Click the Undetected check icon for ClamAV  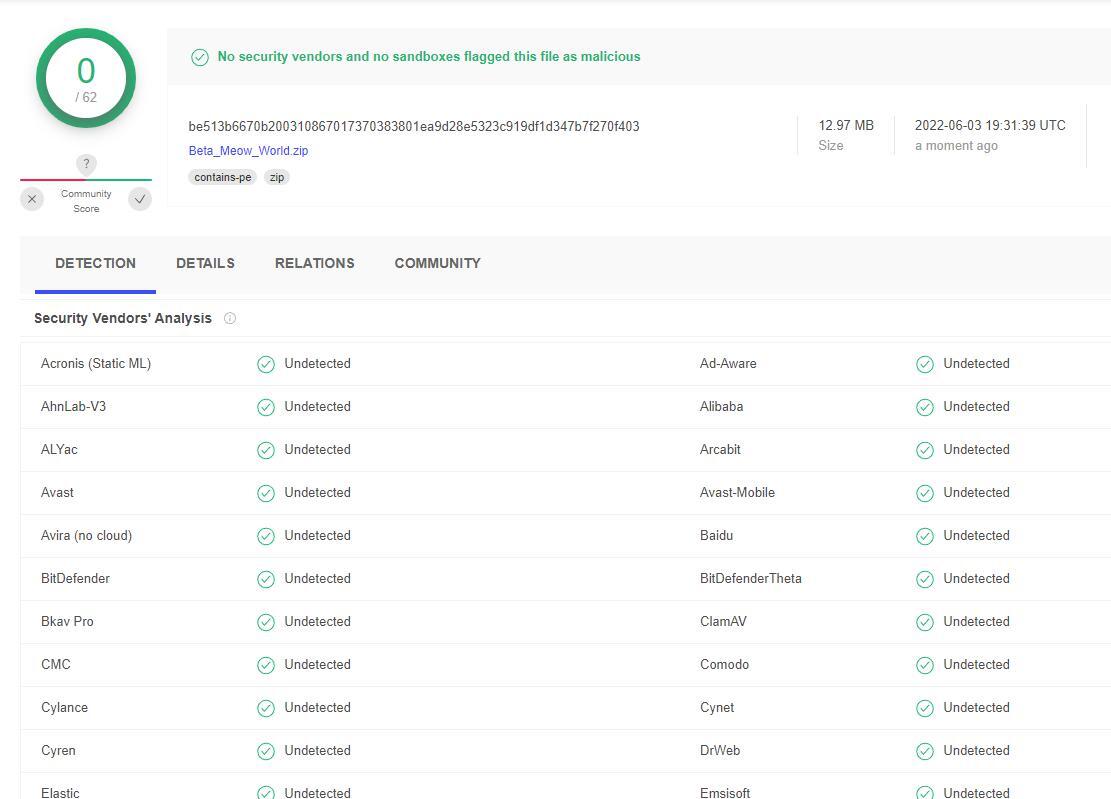click(x=925, y=622)
